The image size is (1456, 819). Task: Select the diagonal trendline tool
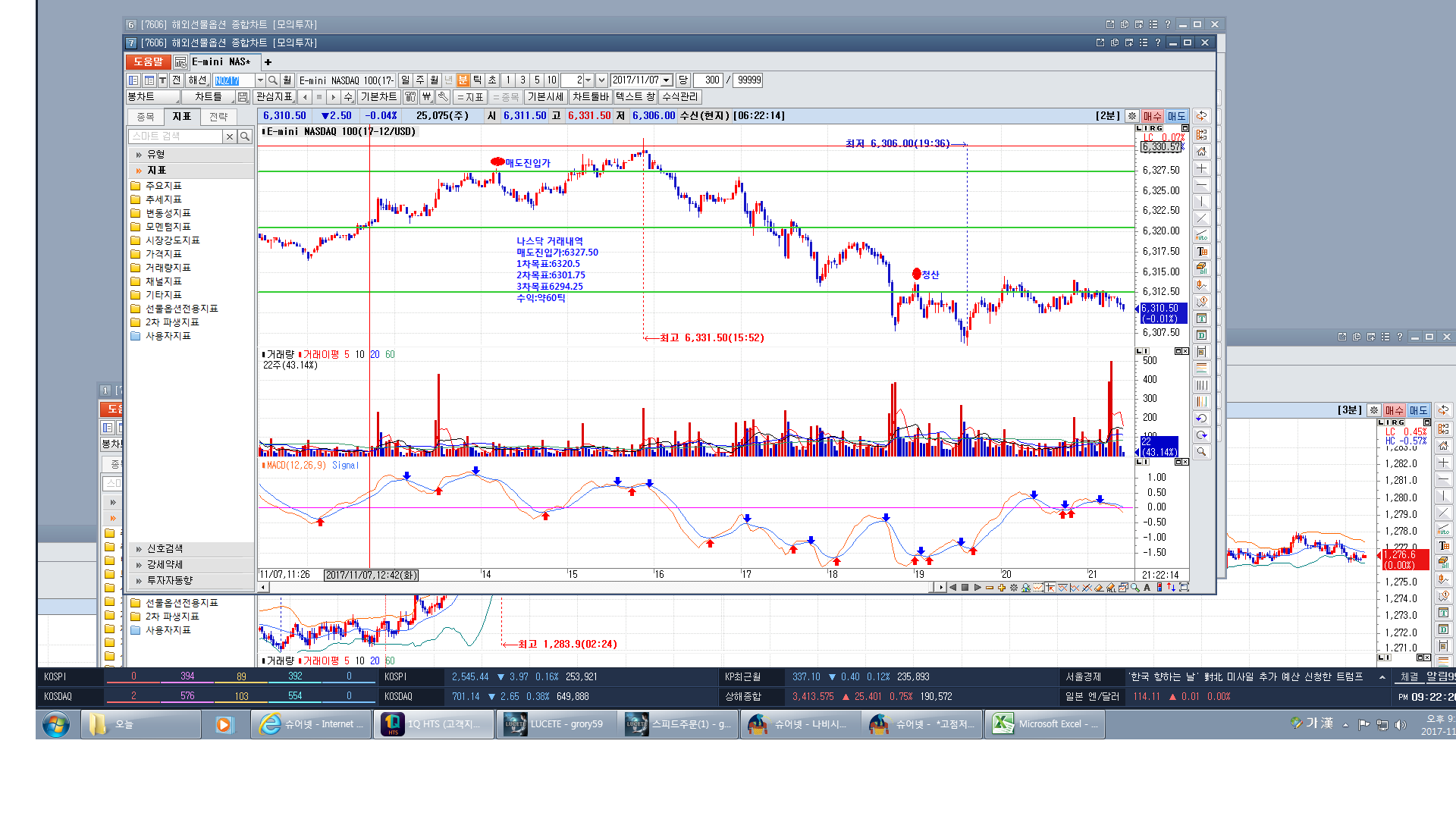coord(1201,218)
